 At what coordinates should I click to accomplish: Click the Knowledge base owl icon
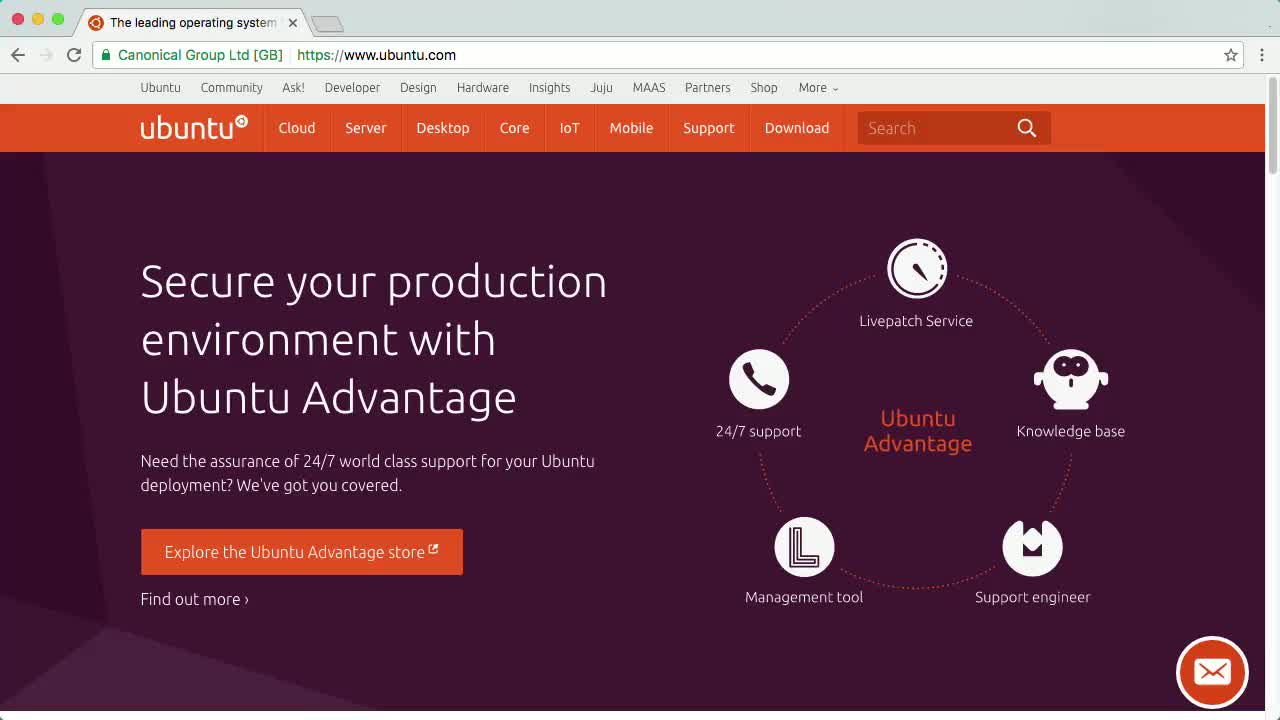(x=1071, y=379)
